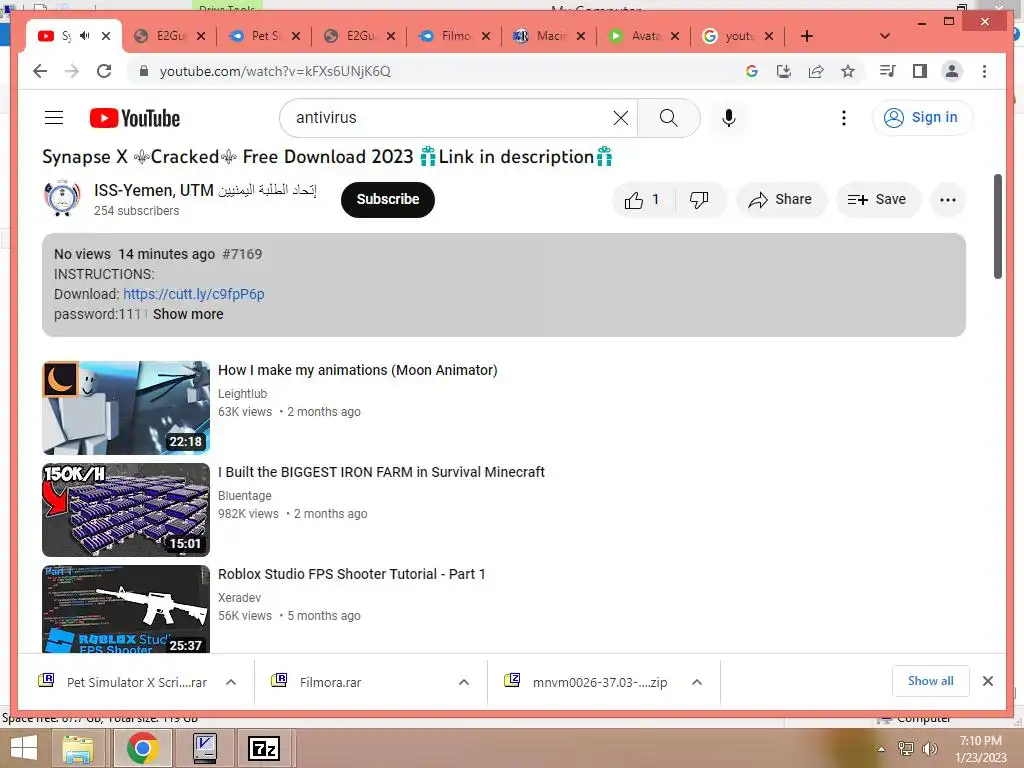1024x768 pixels.
Task: Expand options for mnvm0026 zip download
Action: pyautogui.click(x=697, y=682)
